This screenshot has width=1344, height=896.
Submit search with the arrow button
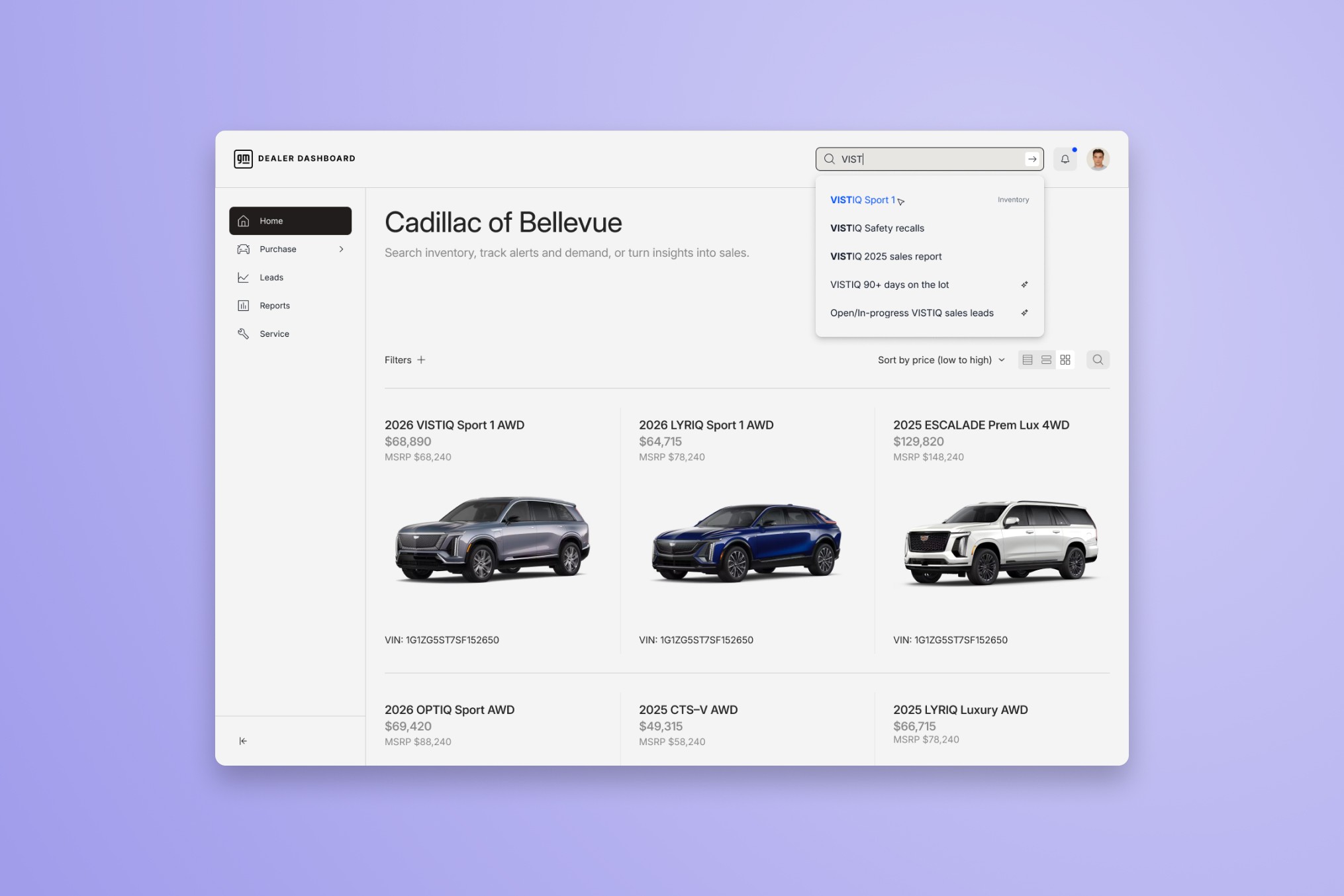pyautogui.click(x=1032, y=159)
